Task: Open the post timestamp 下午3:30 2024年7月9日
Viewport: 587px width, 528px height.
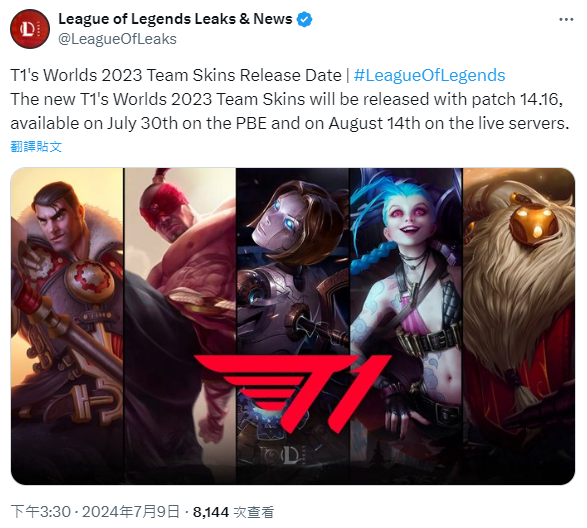Action: (95, 512)
